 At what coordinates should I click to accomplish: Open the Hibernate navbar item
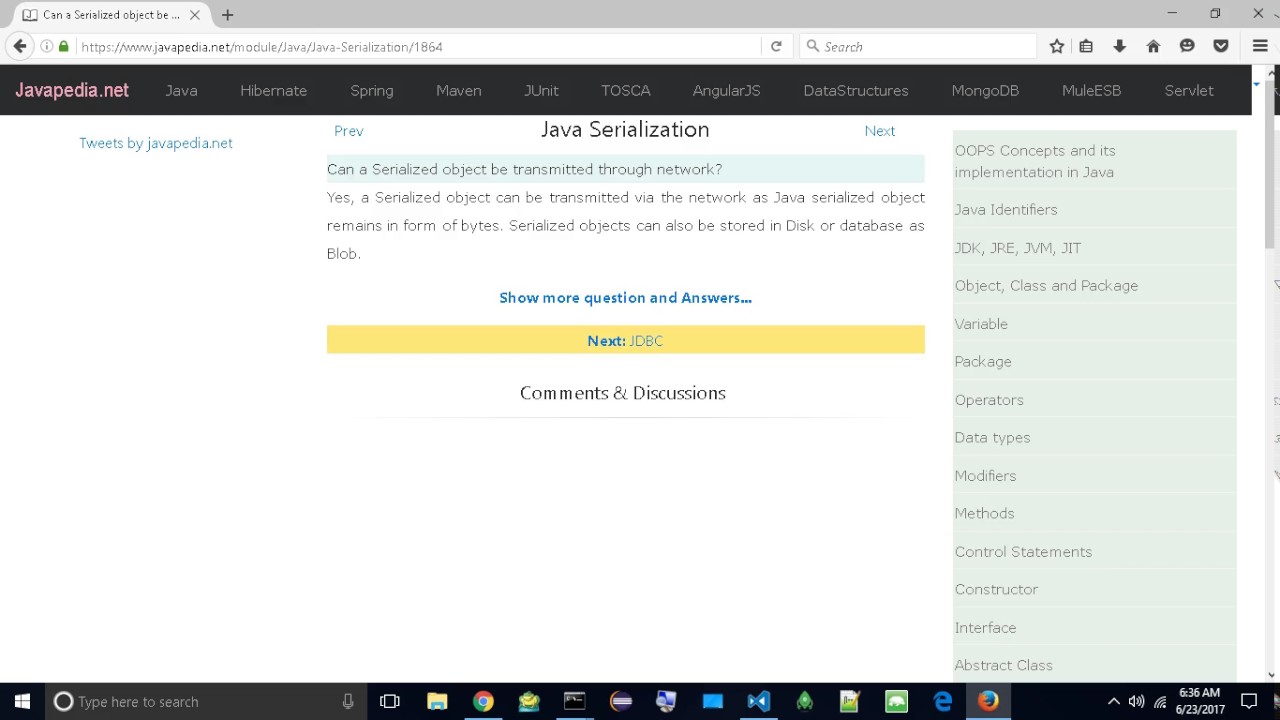273,90
